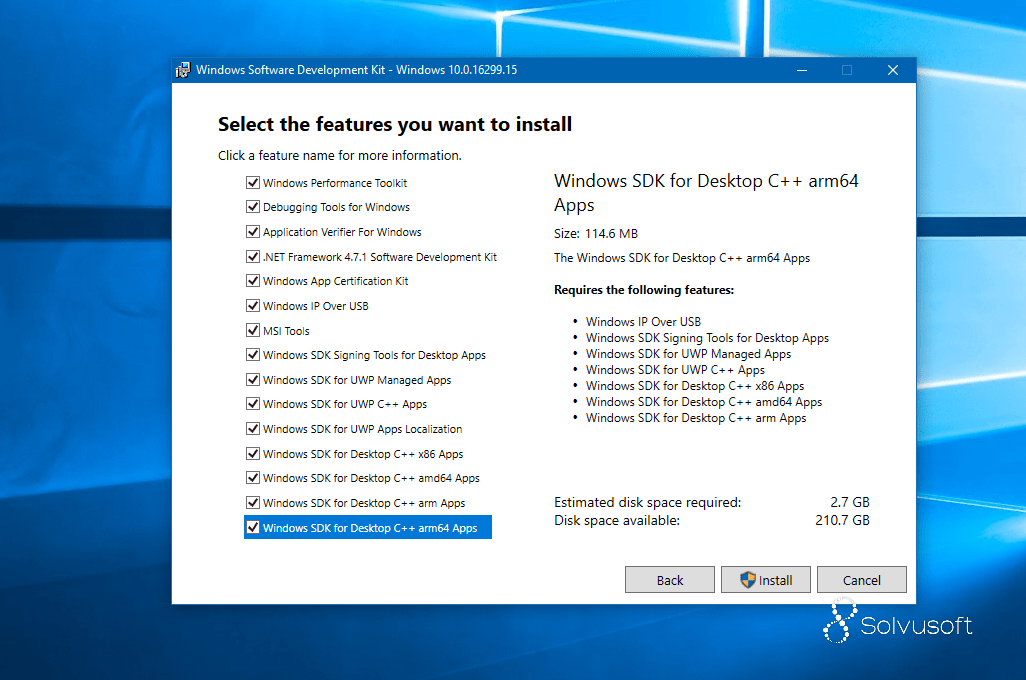Click the shield icon on Install button
The height and width of the screenshot is (680, 1026).
click(x=748, y=580)
